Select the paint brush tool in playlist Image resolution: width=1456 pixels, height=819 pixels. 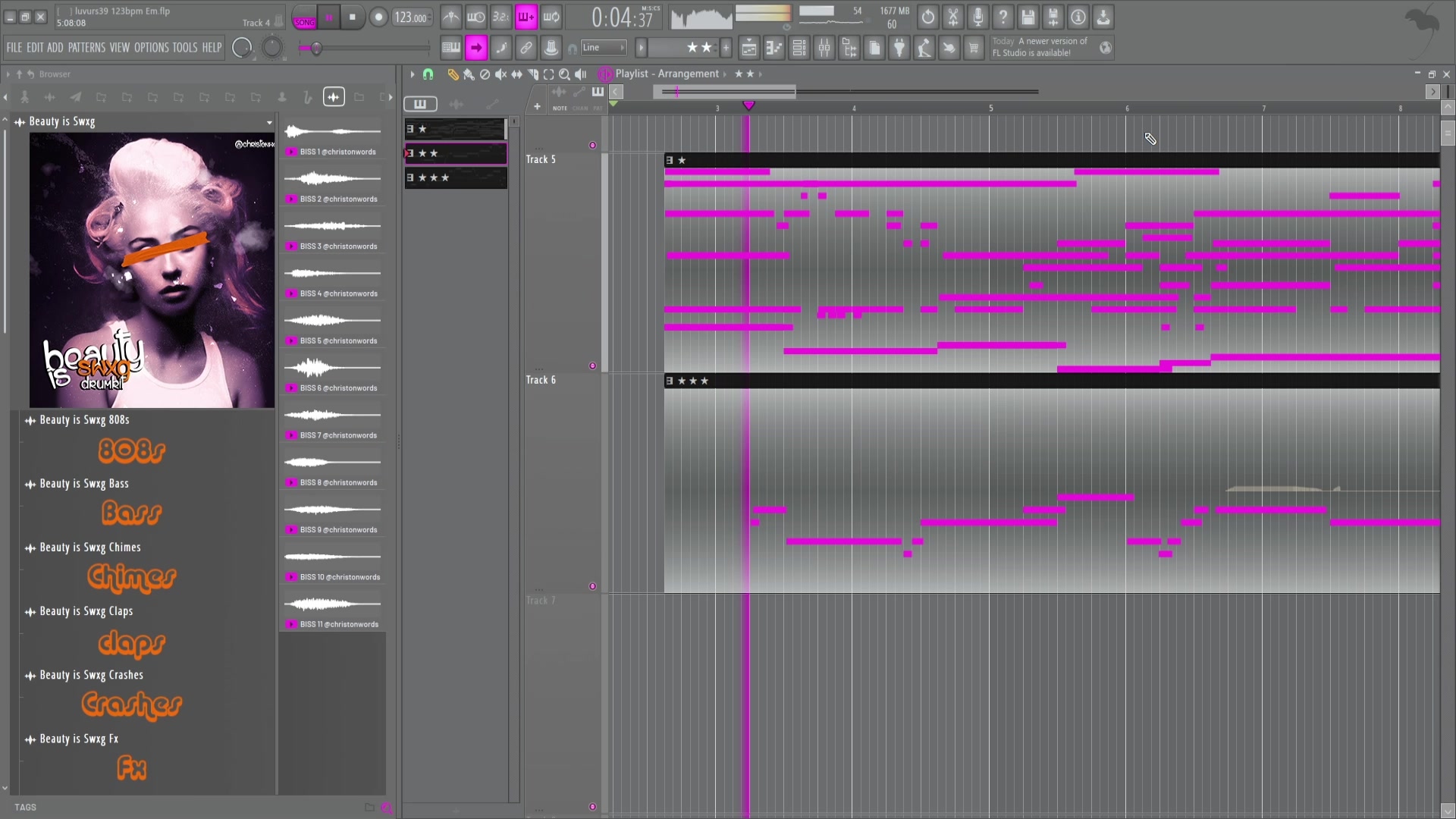(469, 74)
